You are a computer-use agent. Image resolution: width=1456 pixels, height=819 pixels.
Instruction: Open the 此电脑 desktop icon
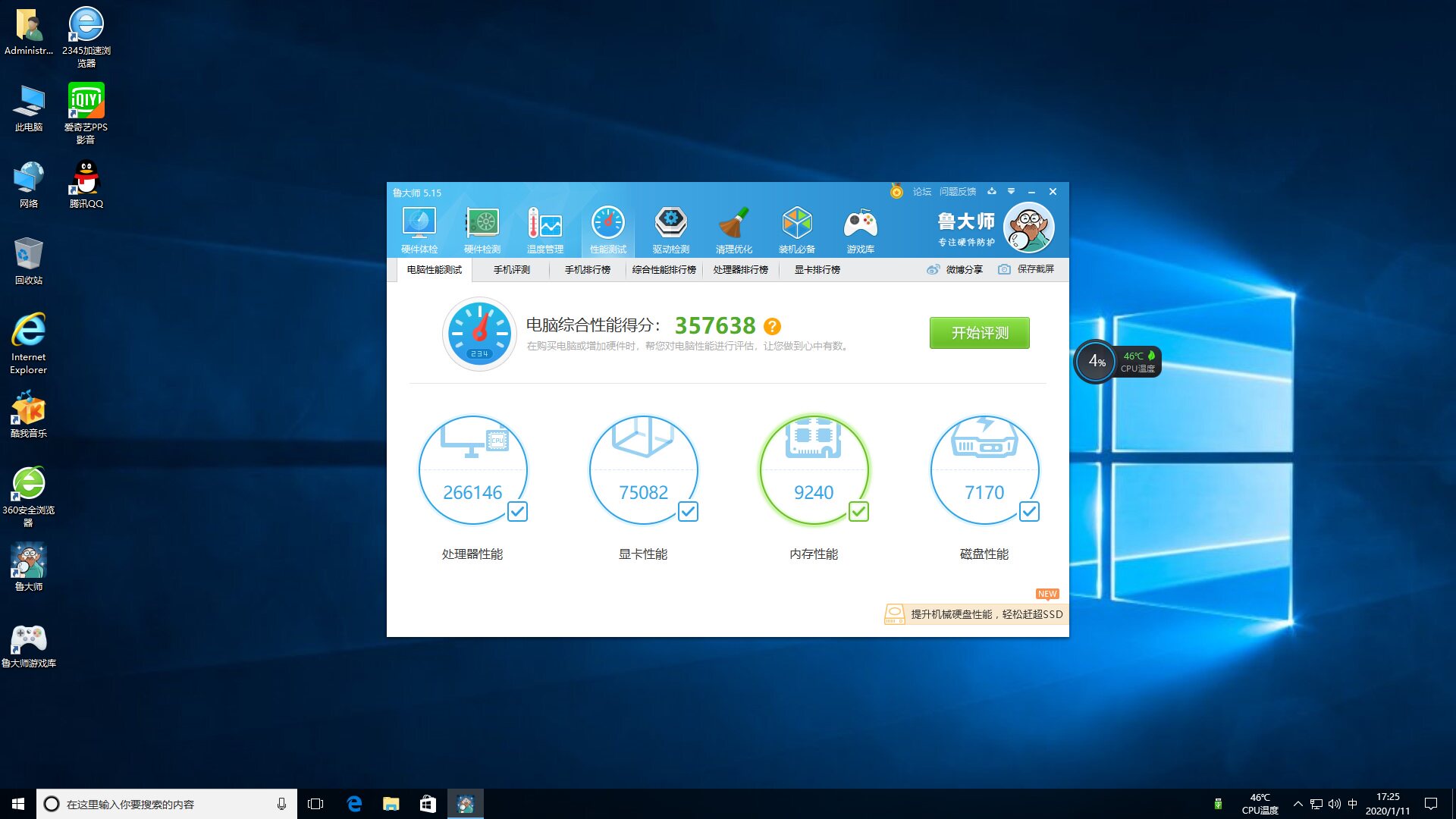pyautogui.click(x=29, y=108)
